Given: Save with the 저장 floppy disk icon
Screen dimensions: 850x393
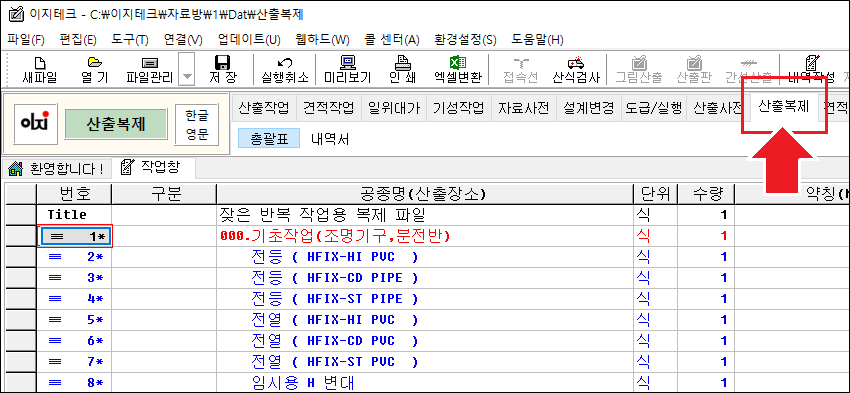Looking at the screenshot, I should (x=223, y=69).
